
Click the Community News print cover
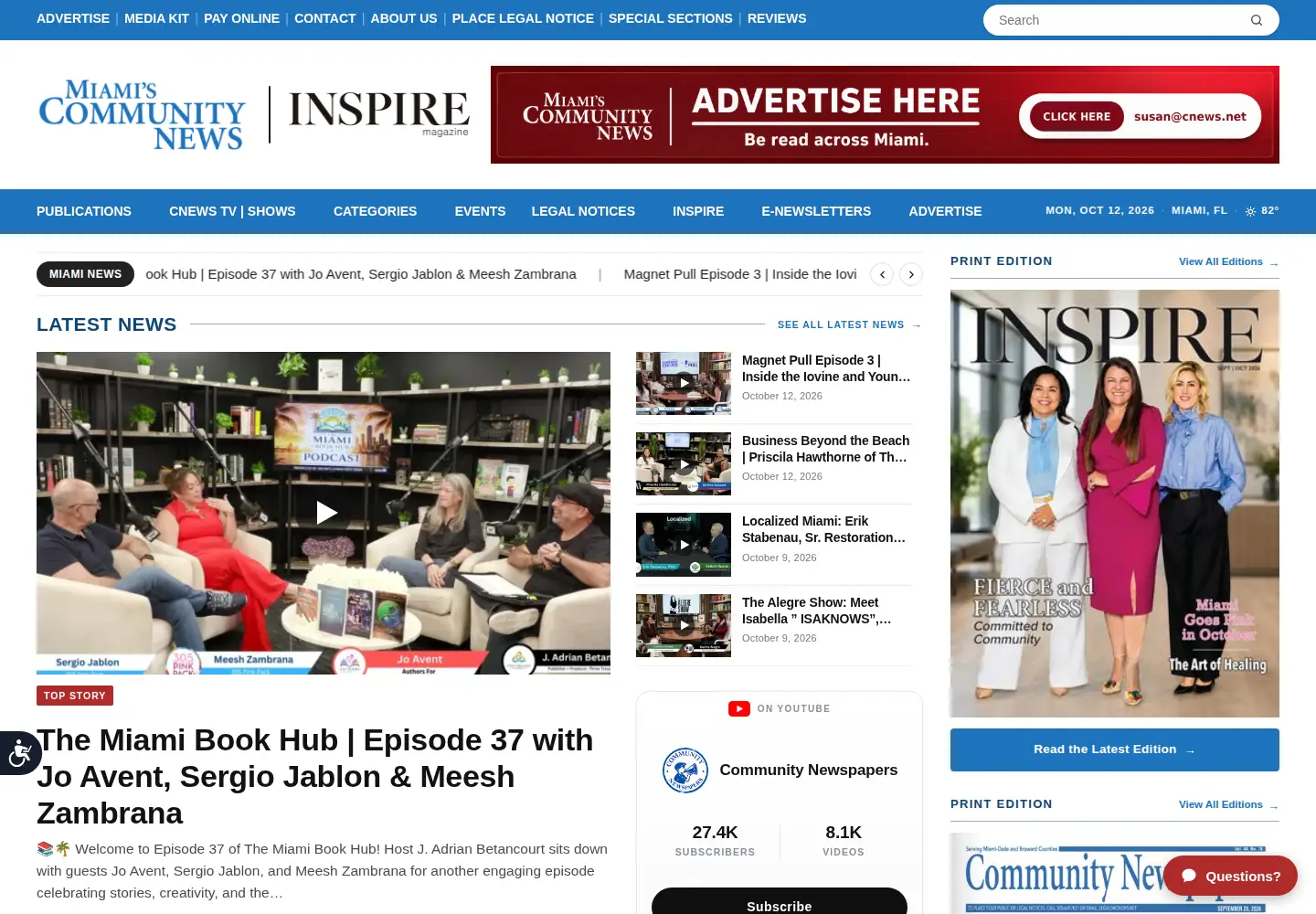click(x=1115, y=873)
